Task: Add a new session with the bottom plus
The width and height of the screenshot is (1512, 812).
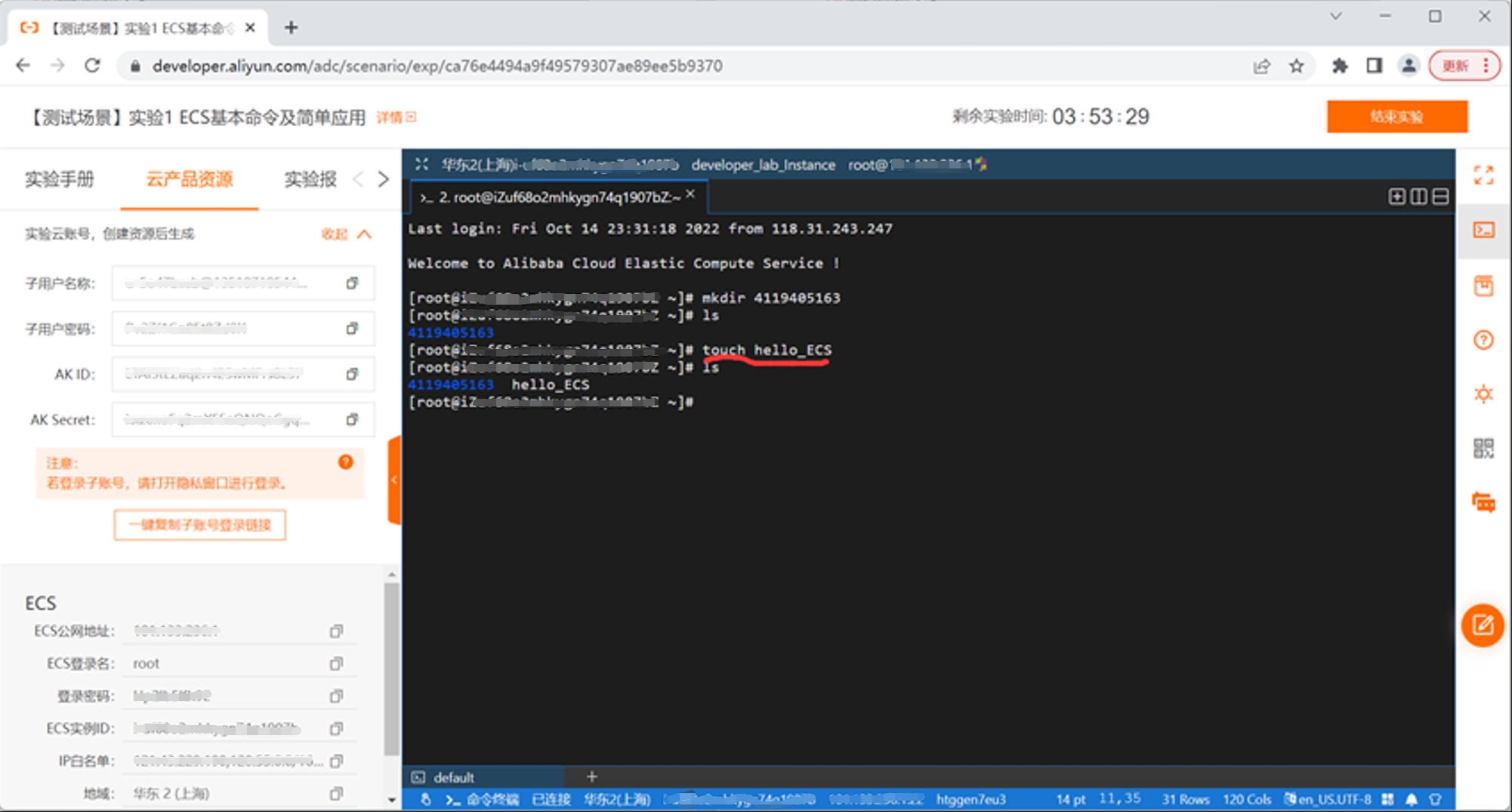Action: (x=591, y=776)
